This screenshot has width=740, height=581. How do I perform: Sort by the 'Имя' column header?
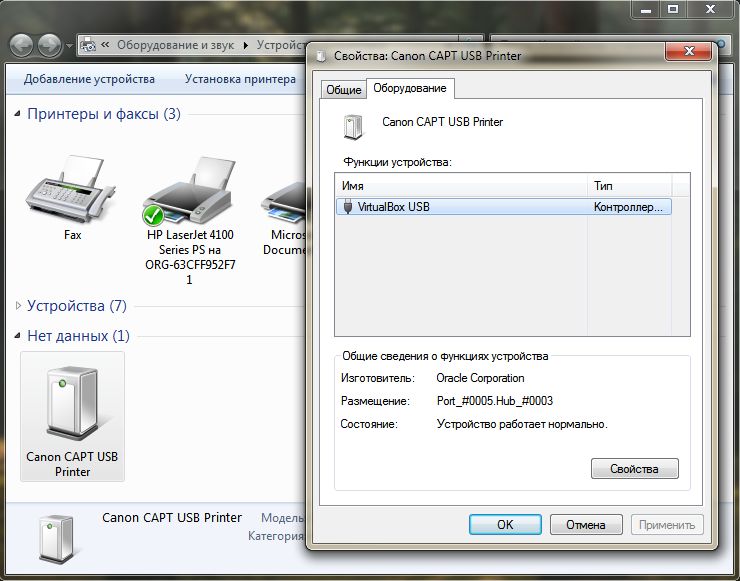[x=461, y=185]
